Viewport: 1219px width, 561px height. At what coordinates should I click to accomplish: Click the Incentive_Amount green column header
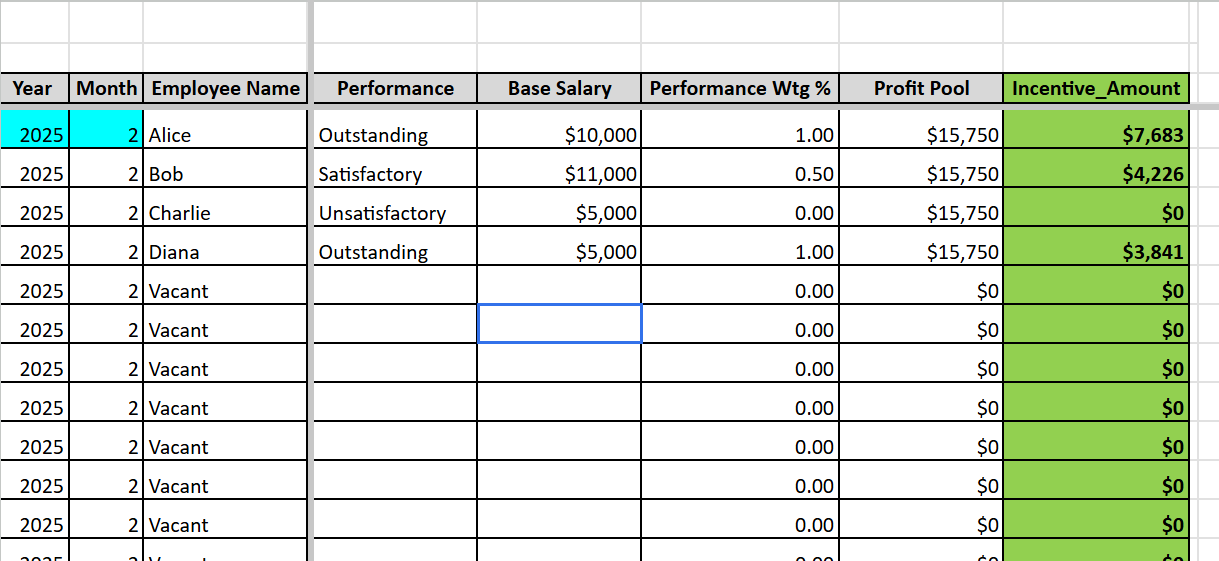1095,88
